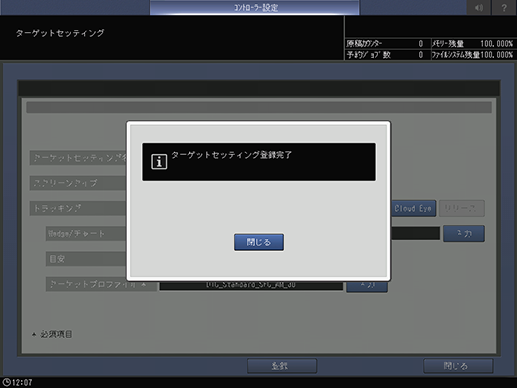This screenshot has width=517, height=388.
Task: Click the ターゲットセッティング title text
Action: coord(60,33)
